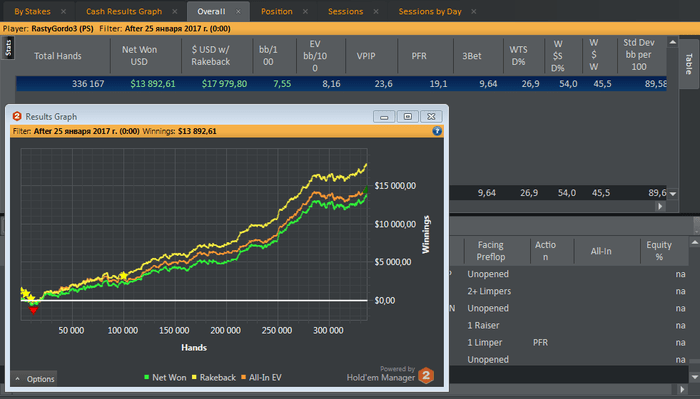The image size is (700, 399).
Task: Toggle the Net Won legend series
Action: [x=165, y=378]
